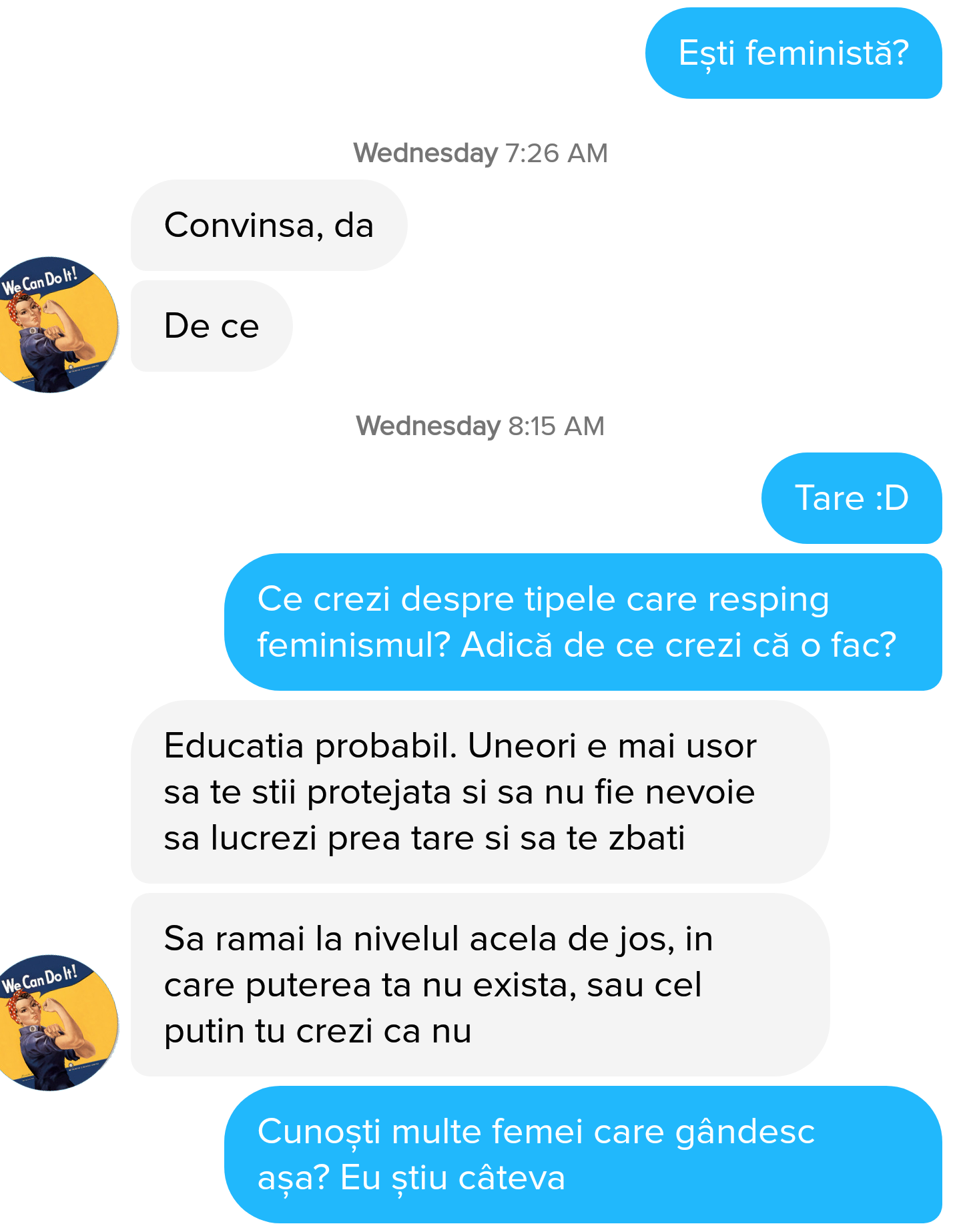Image resolution: width=961 pixels, height=1232 pixels.
Task: Tap the 'Cunoști multe femei' sent bubble
Action: point(583,1155)
